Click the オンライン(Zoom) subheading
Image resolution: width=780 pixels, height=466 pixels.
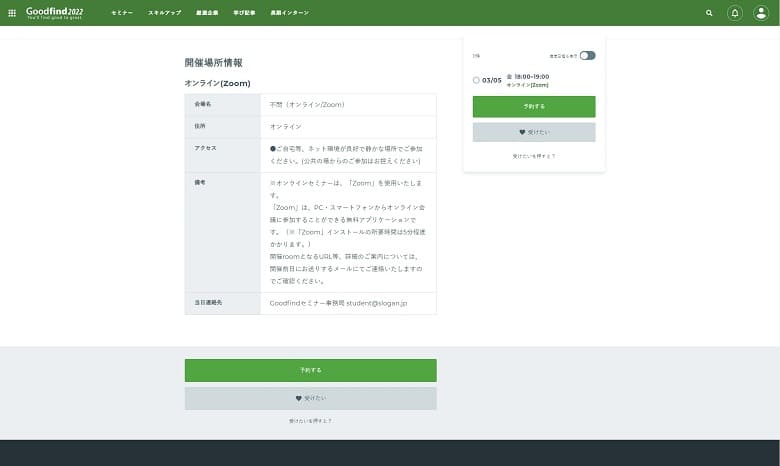217,84
